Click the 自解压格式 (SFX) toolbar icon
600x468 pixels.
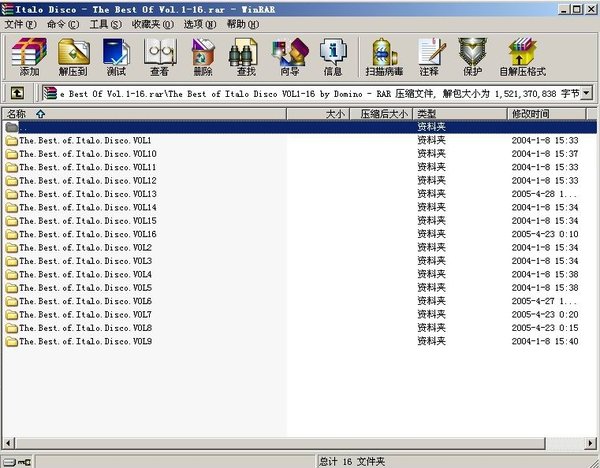tap(522, 57)
